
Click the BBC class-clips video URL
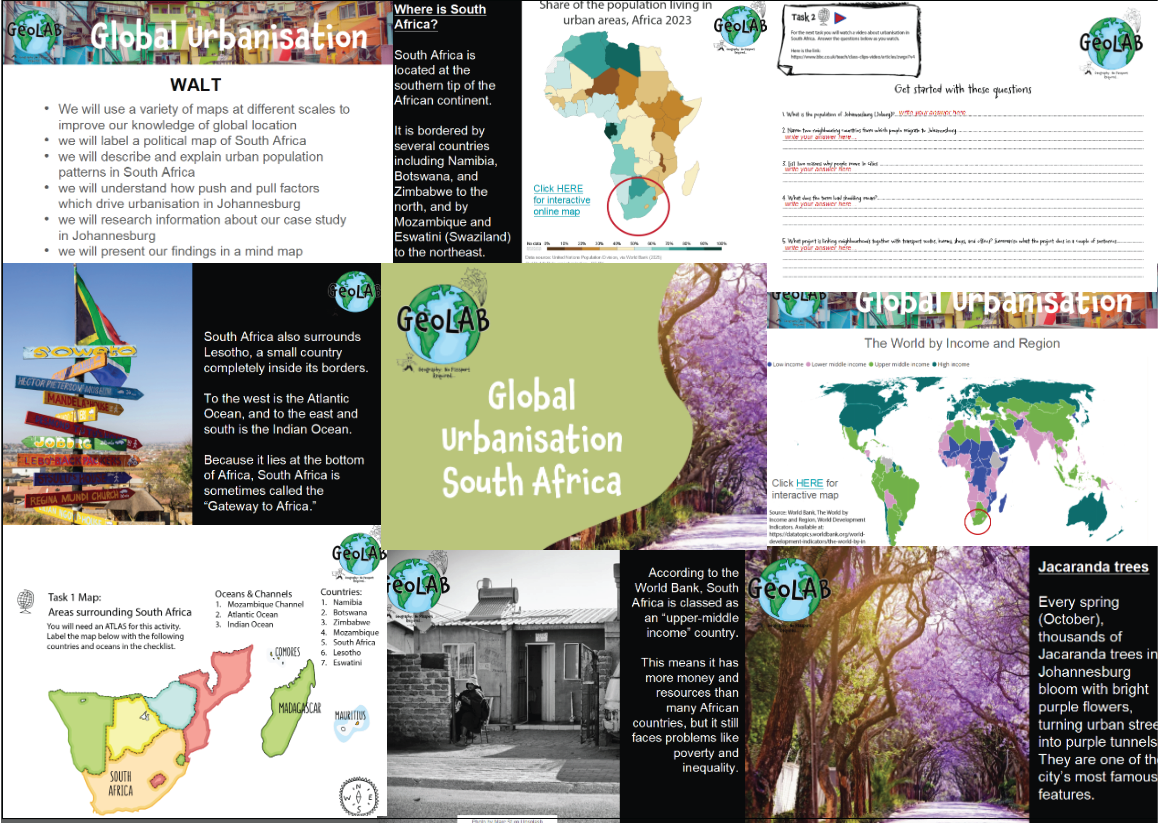point(852,58)
